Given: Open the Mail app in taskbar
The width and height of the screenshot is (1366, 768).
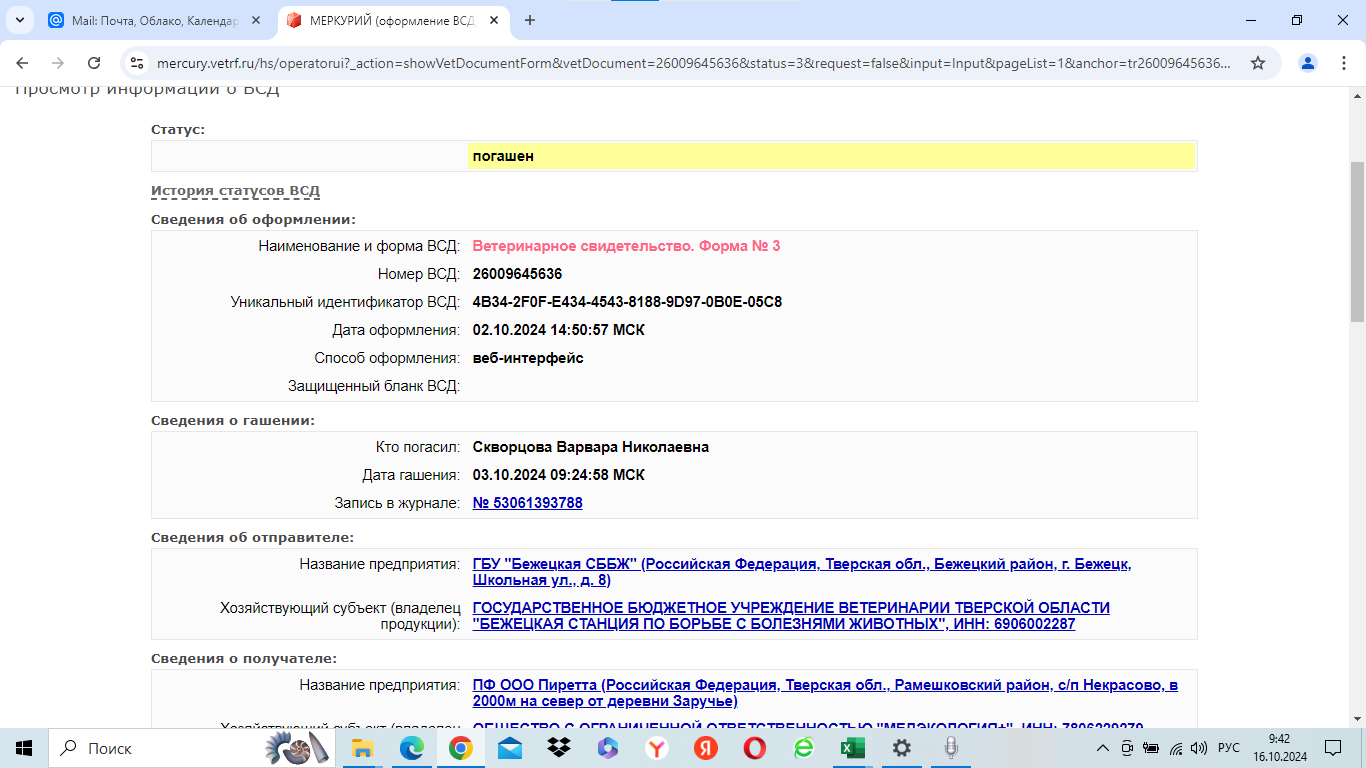Looking at the screenshot, I should (x=510, y=748).
